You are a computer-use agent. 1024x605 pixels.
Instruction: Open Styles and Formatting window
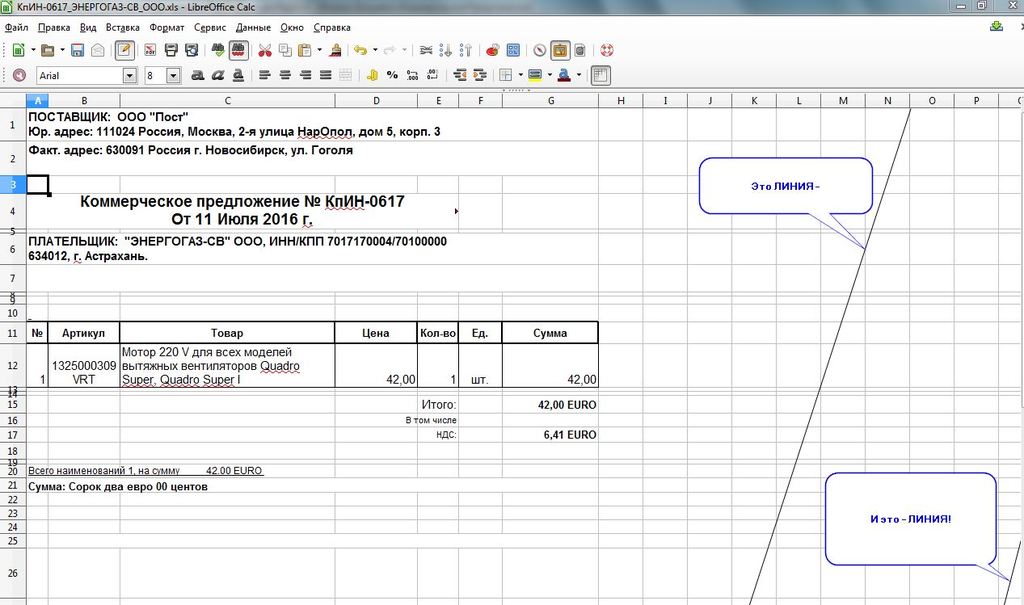click(x=20, y=75)
